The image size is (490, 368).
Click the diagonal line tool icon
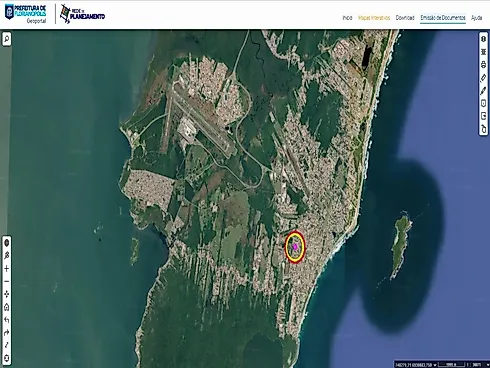[x=6, y=345]
